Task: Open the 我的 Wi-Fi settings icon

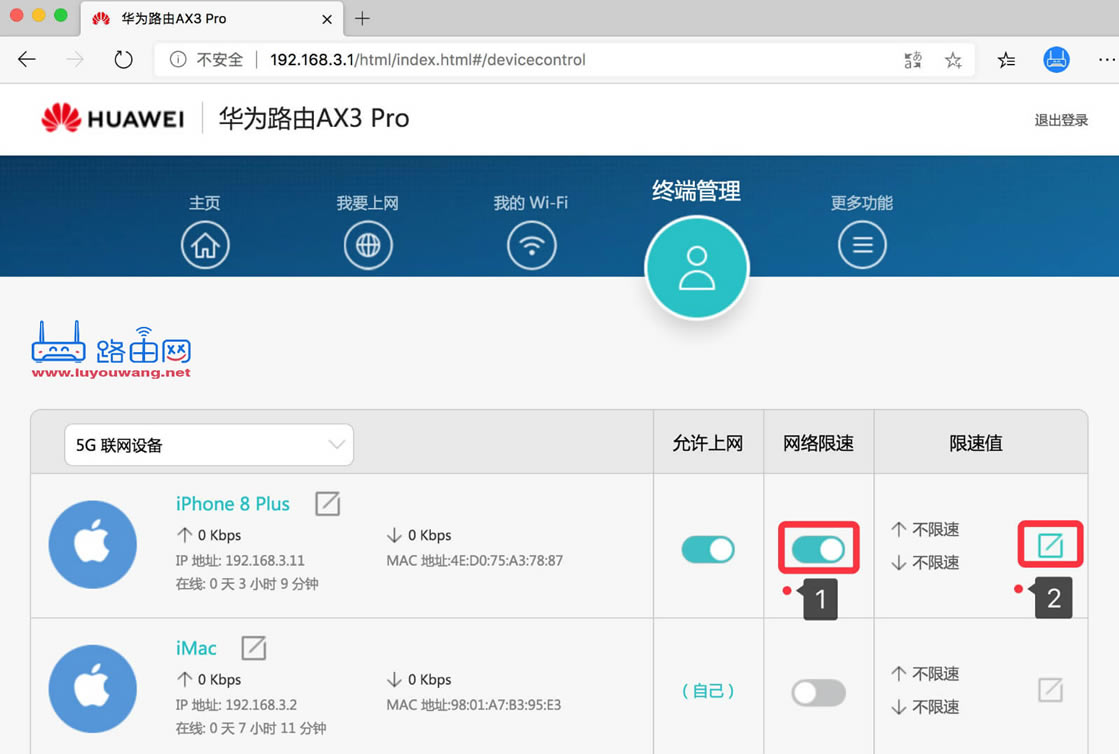Action: tap(531, 244)
